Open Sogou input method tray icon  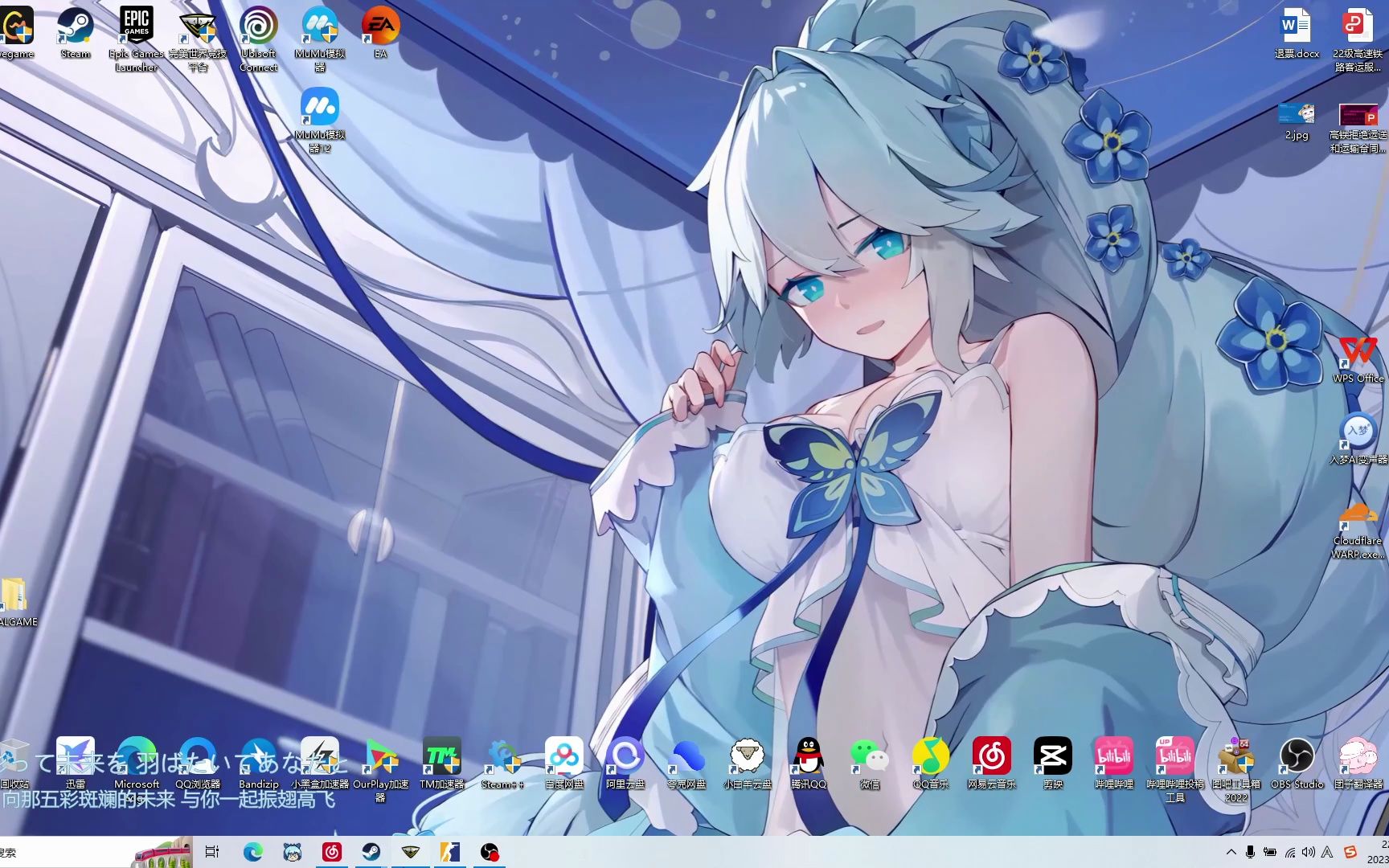(x=1350, y=852)
